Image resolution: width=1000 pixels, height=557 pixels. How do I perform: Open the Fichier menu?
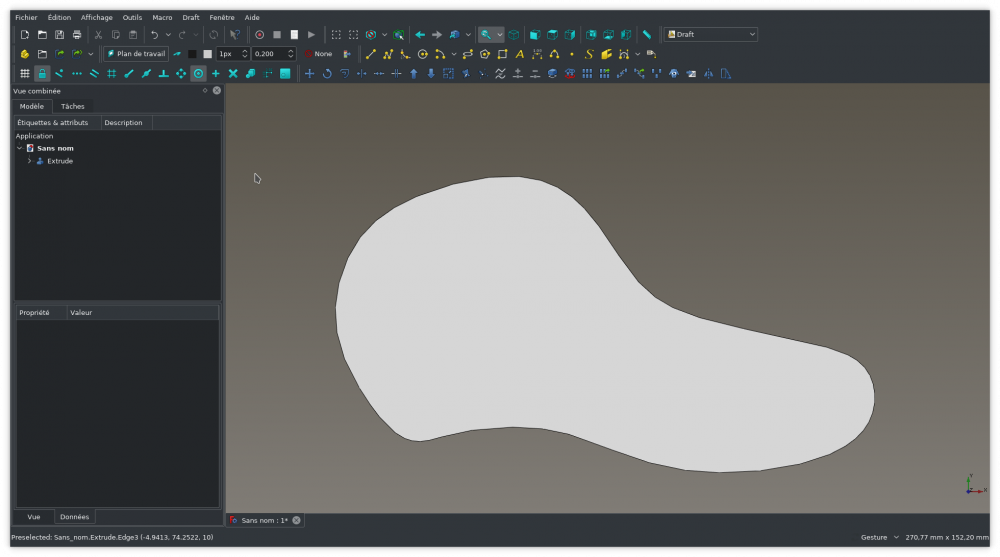26,17
